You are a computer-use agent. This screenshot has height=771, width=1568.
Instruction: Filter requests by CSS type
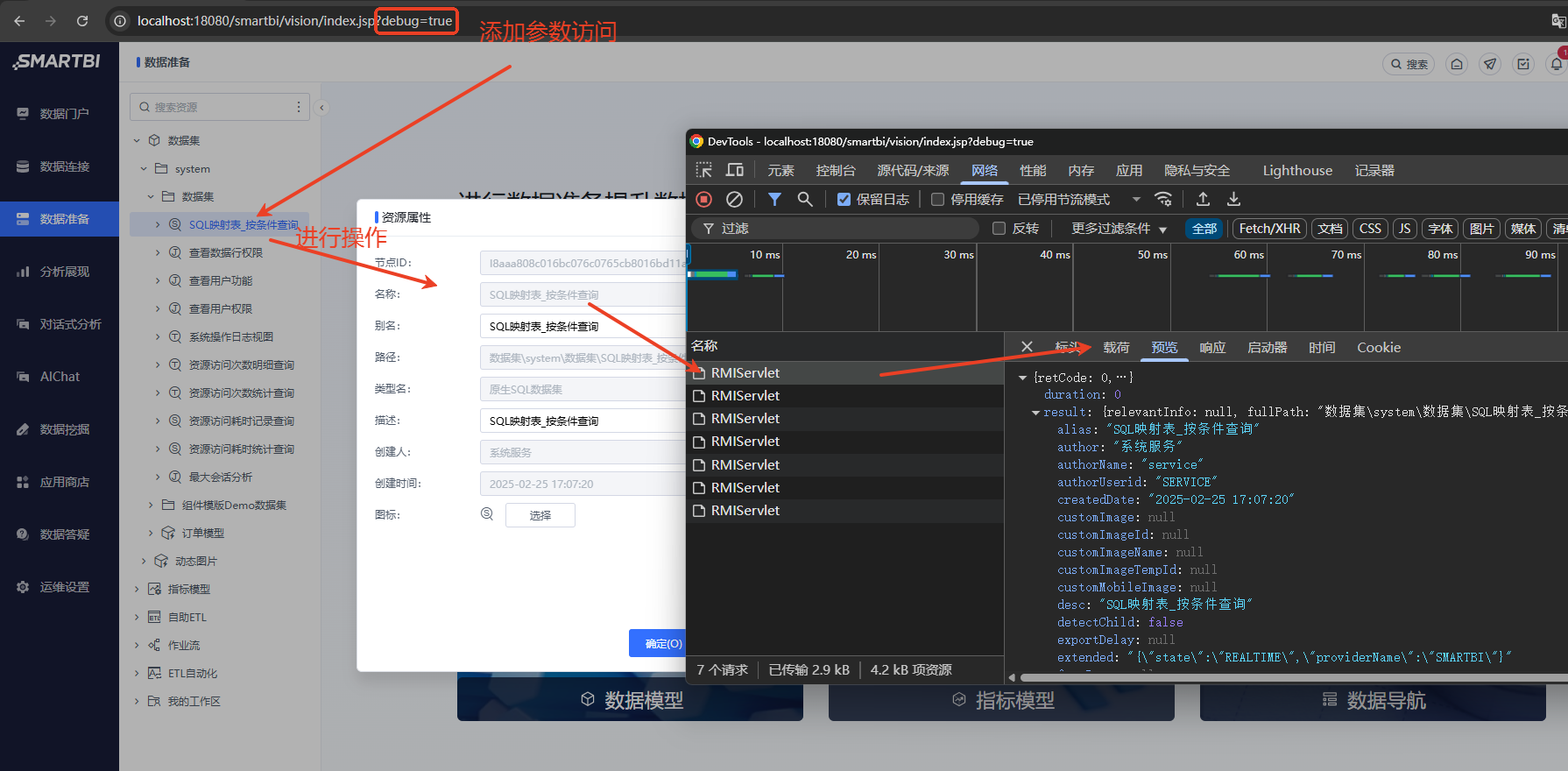[1370, 229]
